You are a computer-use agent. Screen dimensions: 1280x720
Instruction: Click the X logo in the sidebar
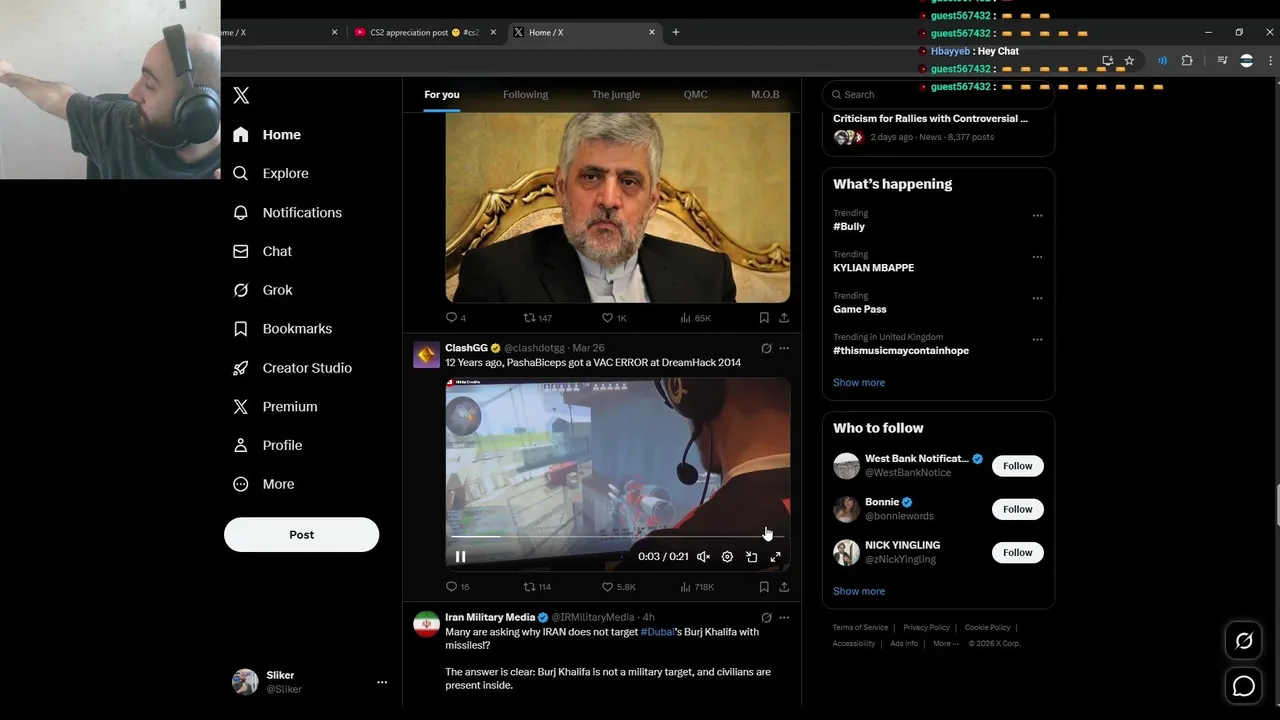(241, 96)
